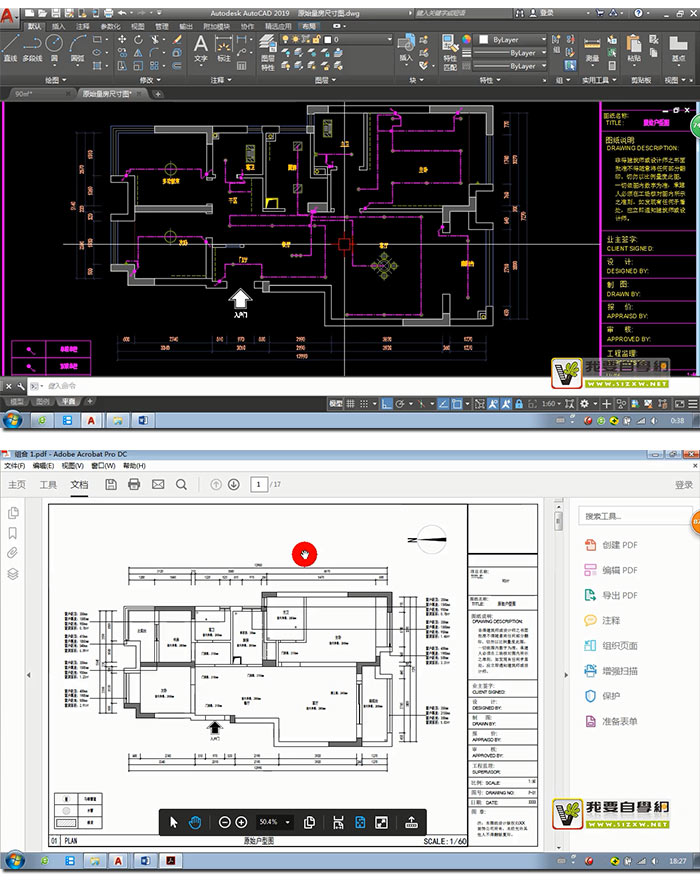Open the 文件(F) menu in Acrobat
This screenshot has width=700, height=880.
[15, 466]
